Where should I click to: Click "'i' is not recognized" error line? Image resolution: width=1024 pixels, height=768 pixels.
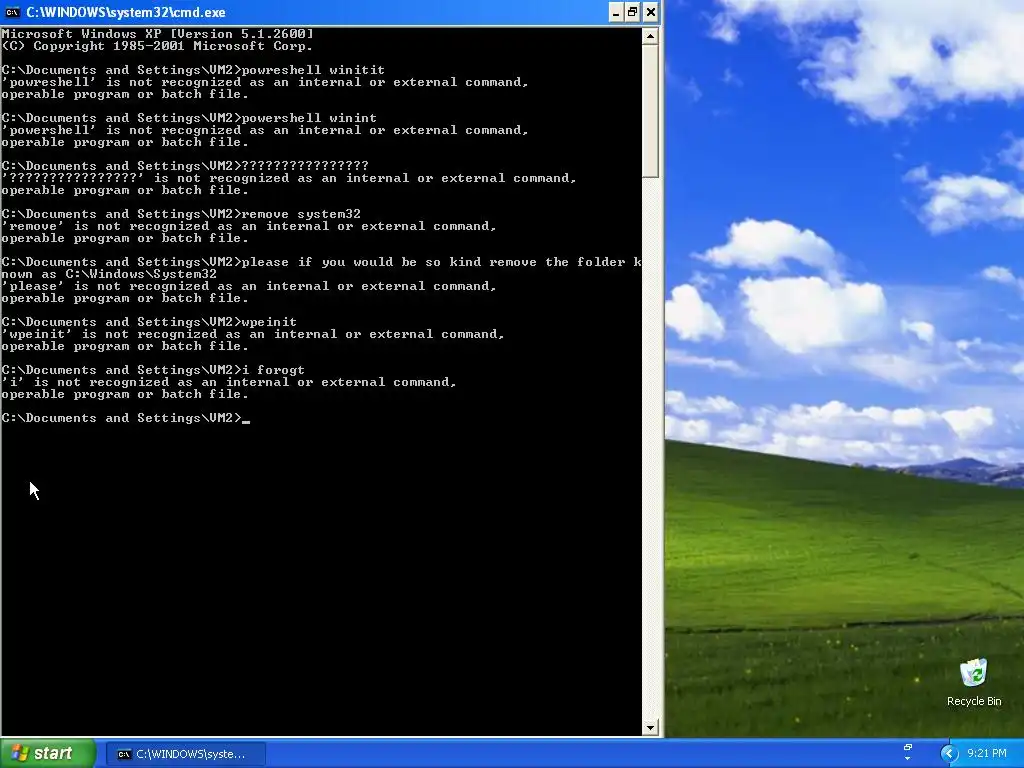[229, 382]
